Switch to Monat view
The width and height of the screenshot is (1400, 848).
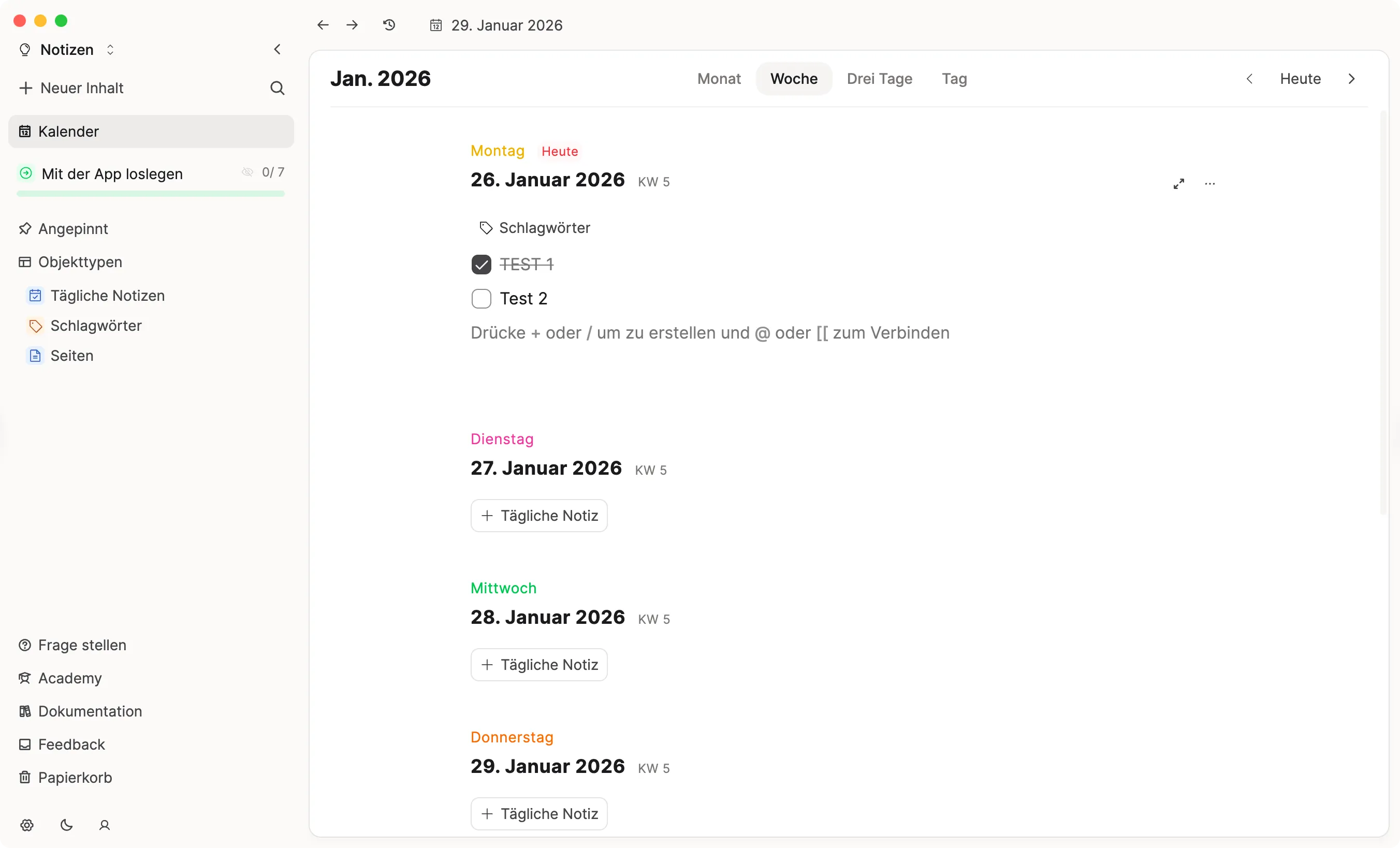718,78
